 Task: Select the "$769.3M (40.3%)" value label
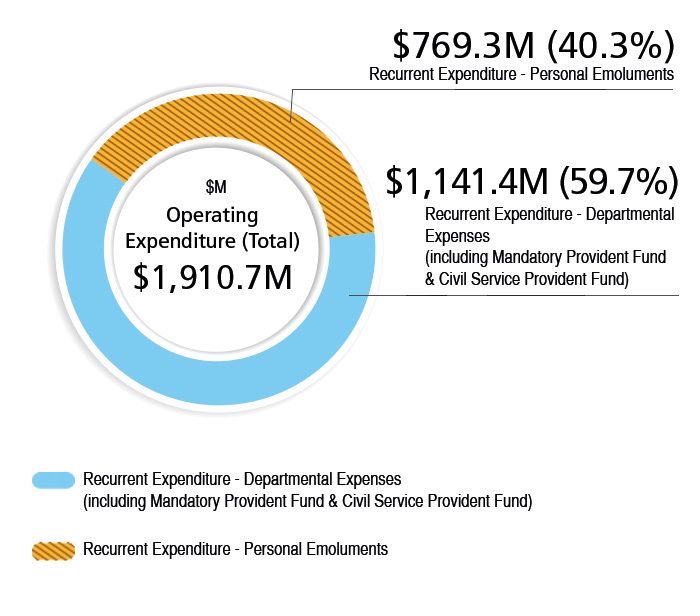click(x=532, y=45)
